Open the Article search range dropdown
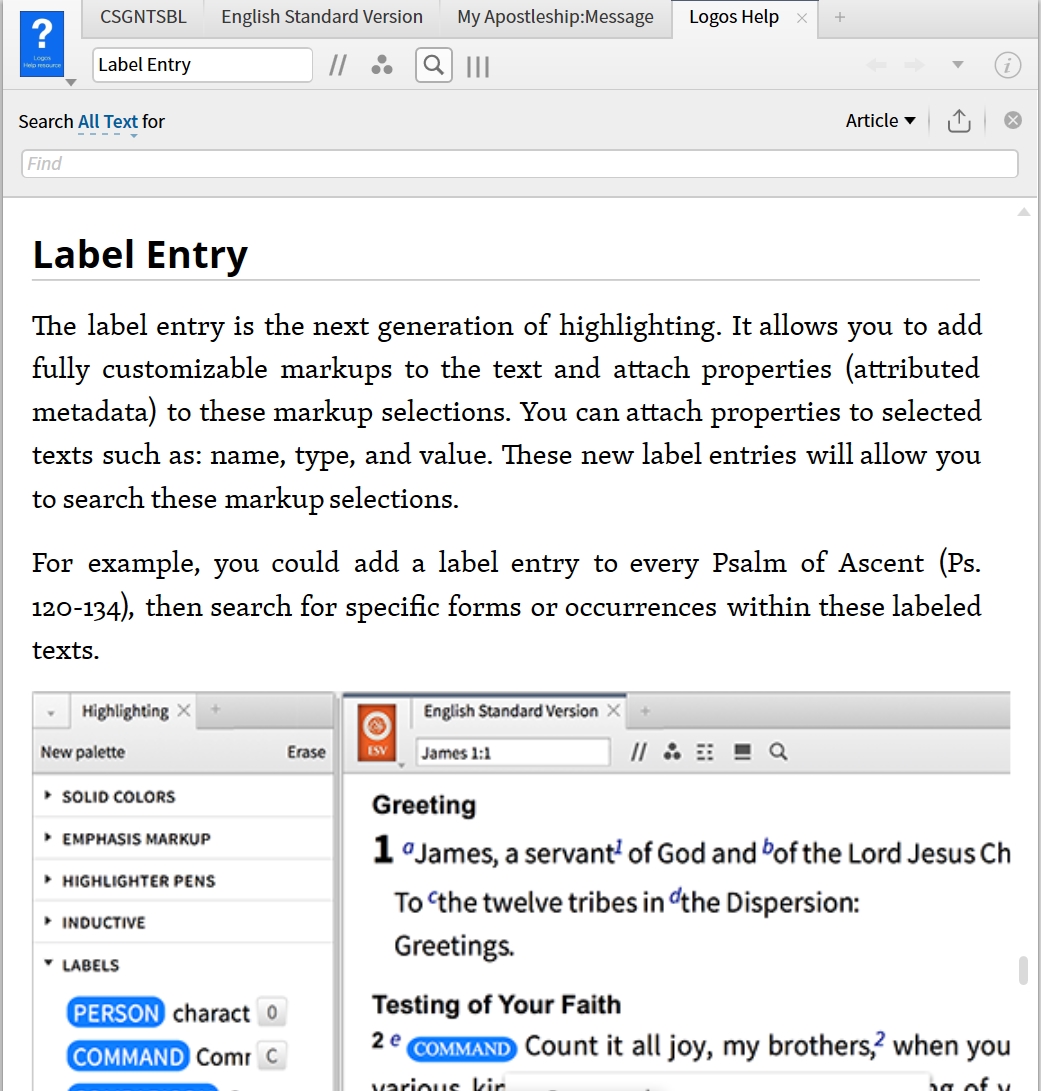The image size is (1041, 1091). click(880, 120)
